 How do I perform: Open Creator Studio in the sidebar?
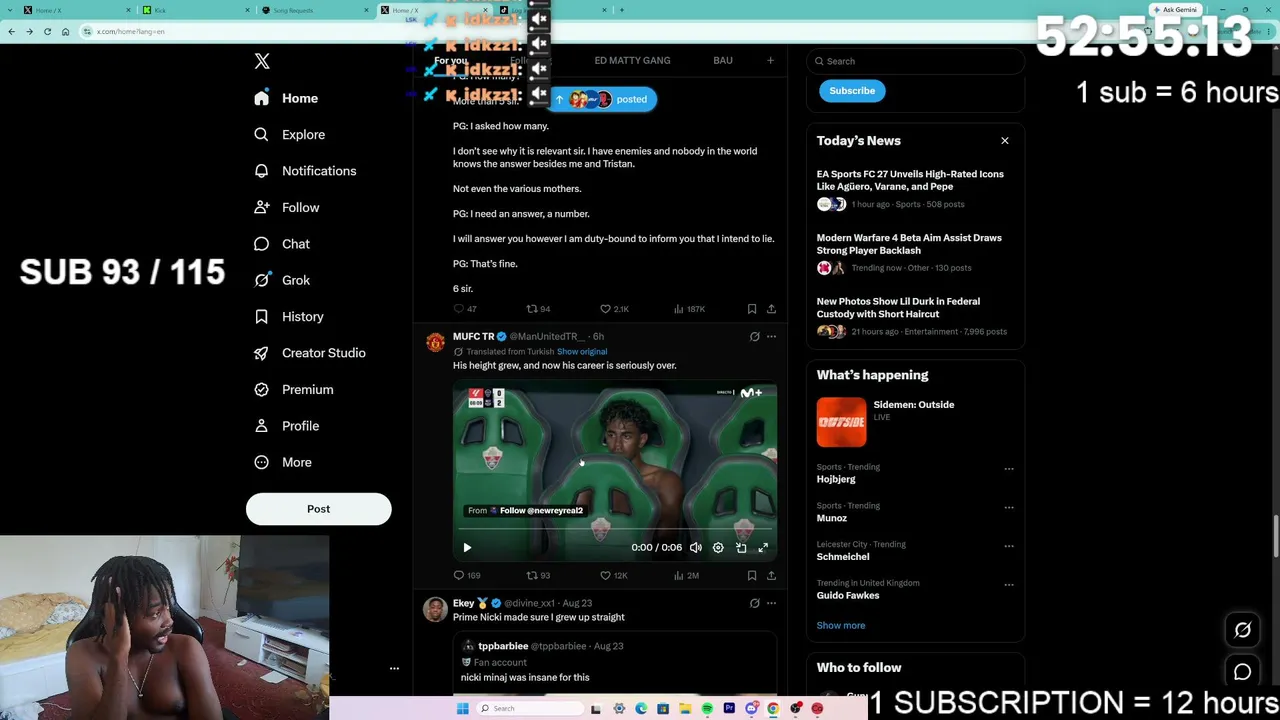(310, 353)
